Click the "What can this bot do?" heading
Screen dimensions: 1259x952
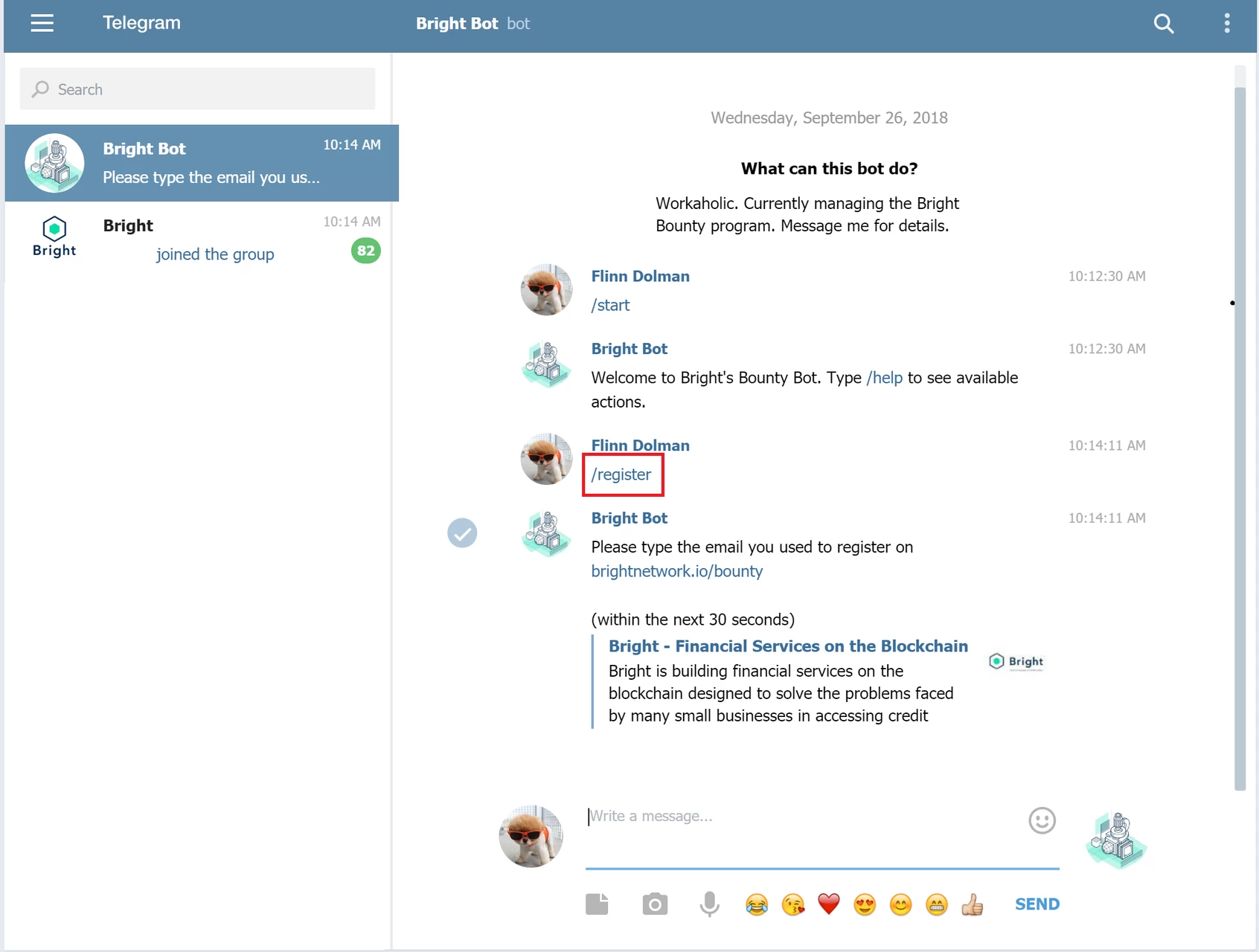pyautogui.click(x=829, y=169)
